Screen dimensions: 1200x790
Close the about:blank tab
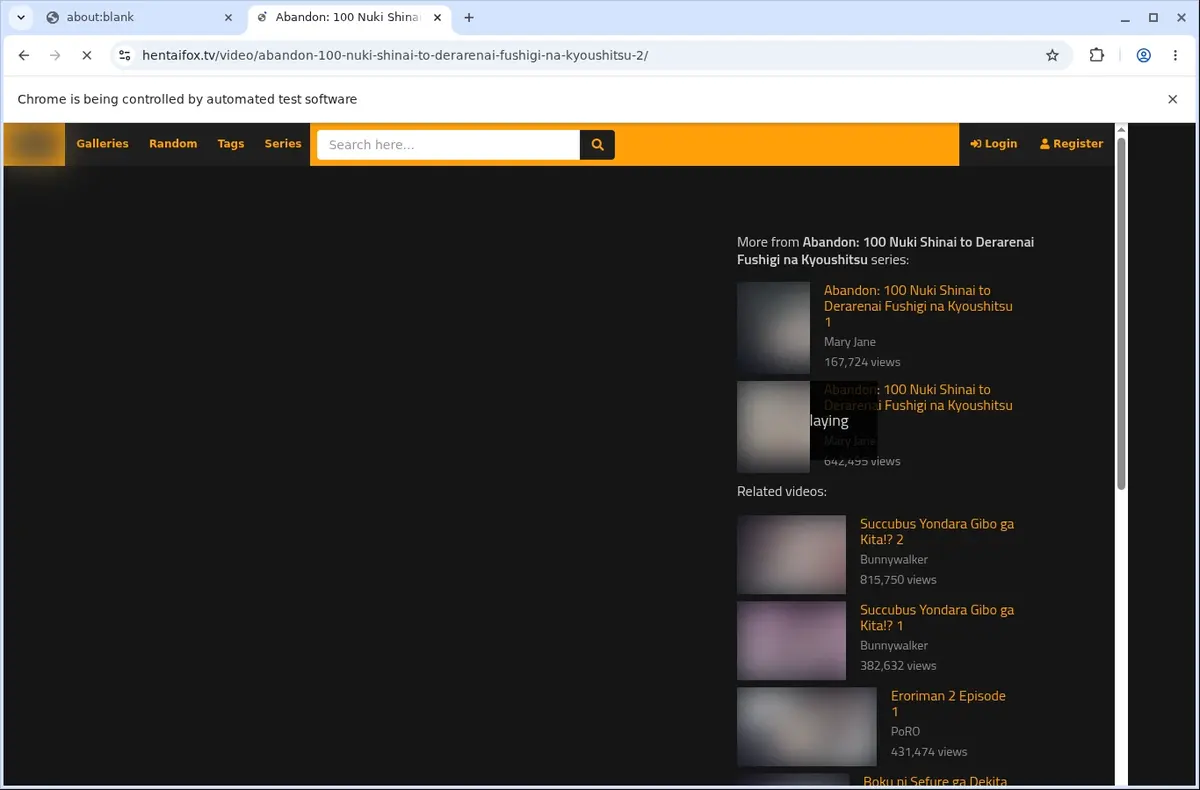(x=228, y=17)
